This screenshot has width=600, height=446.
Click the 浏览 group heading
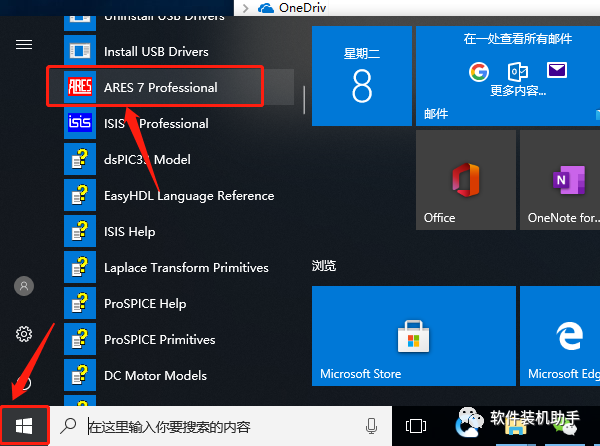pos(324,265)
